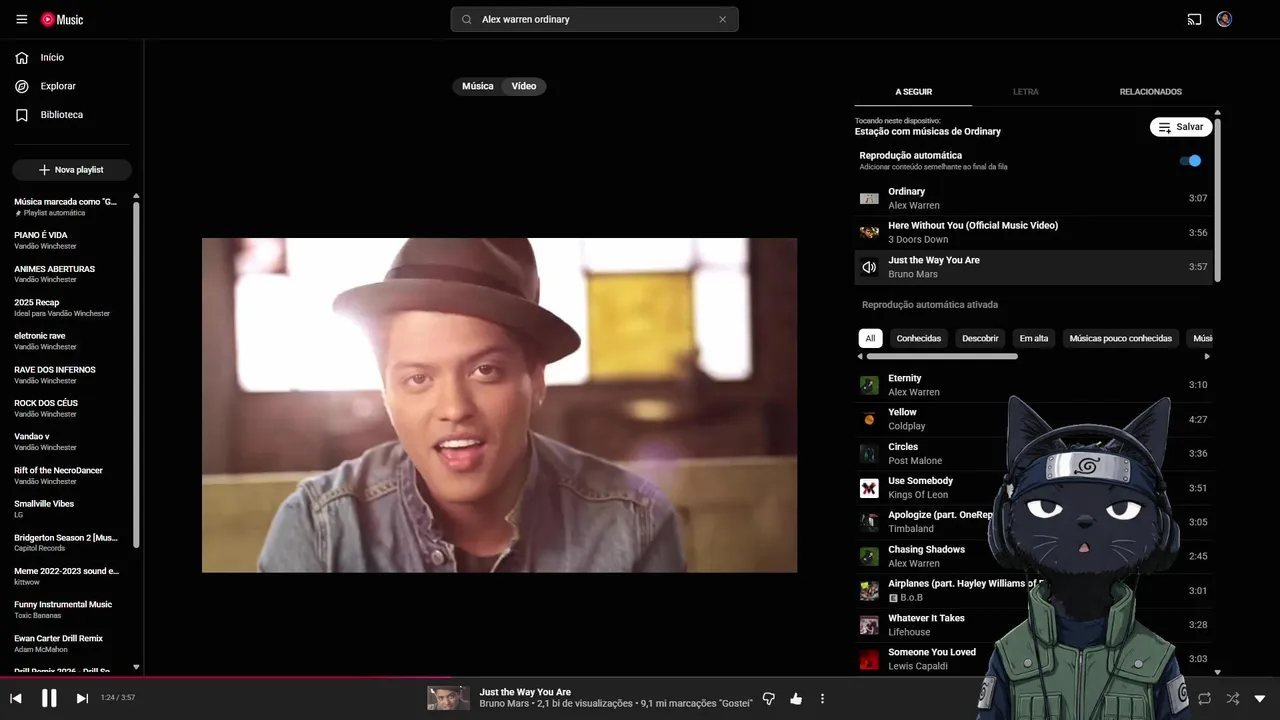Image resolution: width=1280 pixels, height=720 pixels.
Task: Skip to next track
Action: click(82, 699)
